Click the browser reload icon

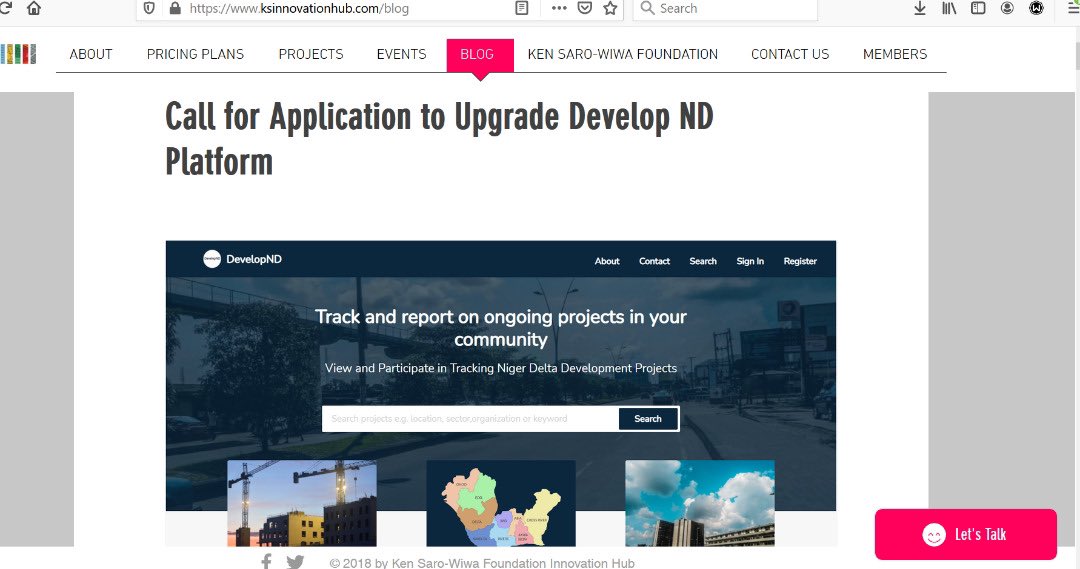coord(6,8)
